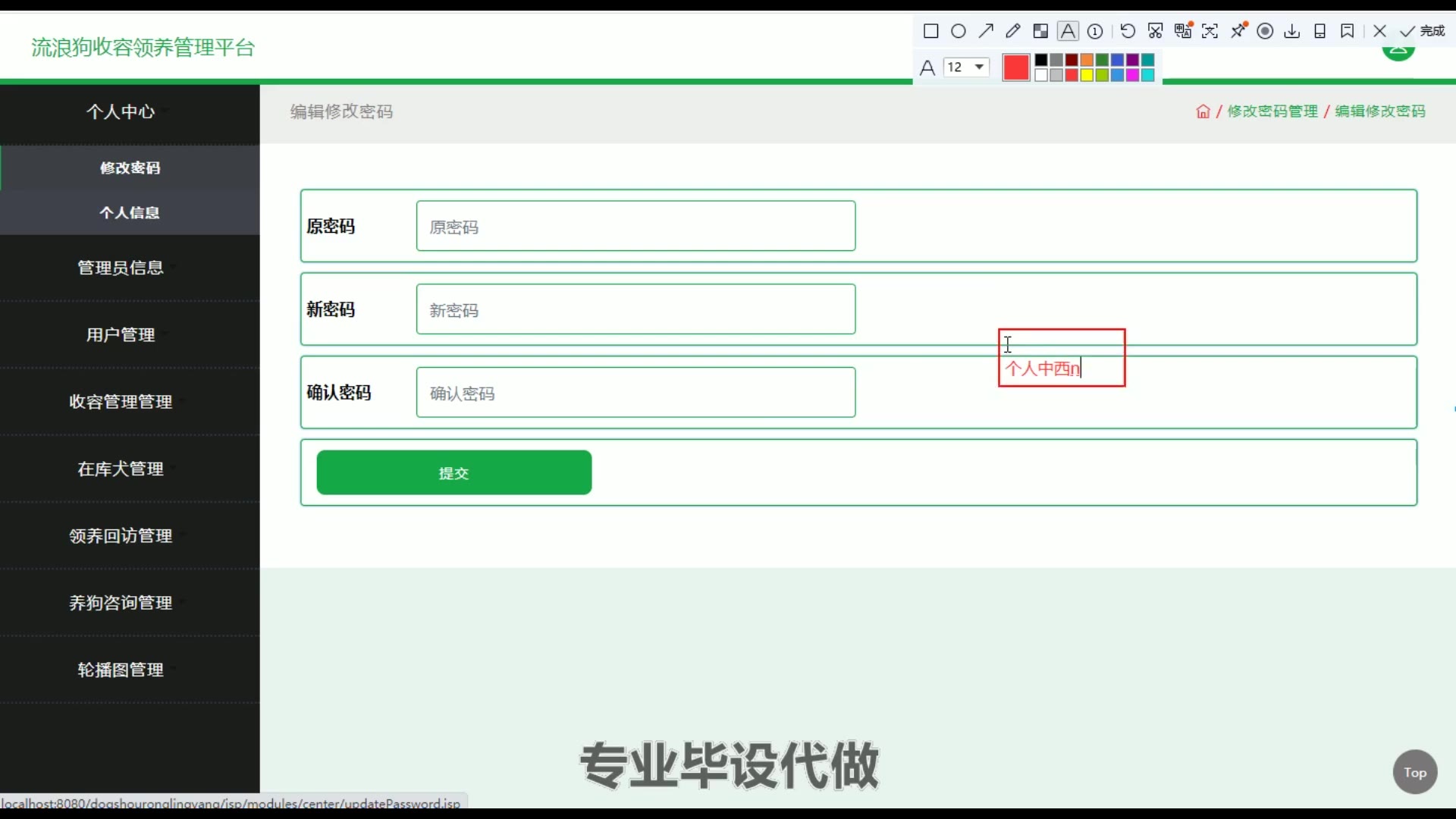Viewport: 1456px width, 819px height.
Task: Open the 修改密码管理 breadcrumb link
Action: tap(1272, 111)
